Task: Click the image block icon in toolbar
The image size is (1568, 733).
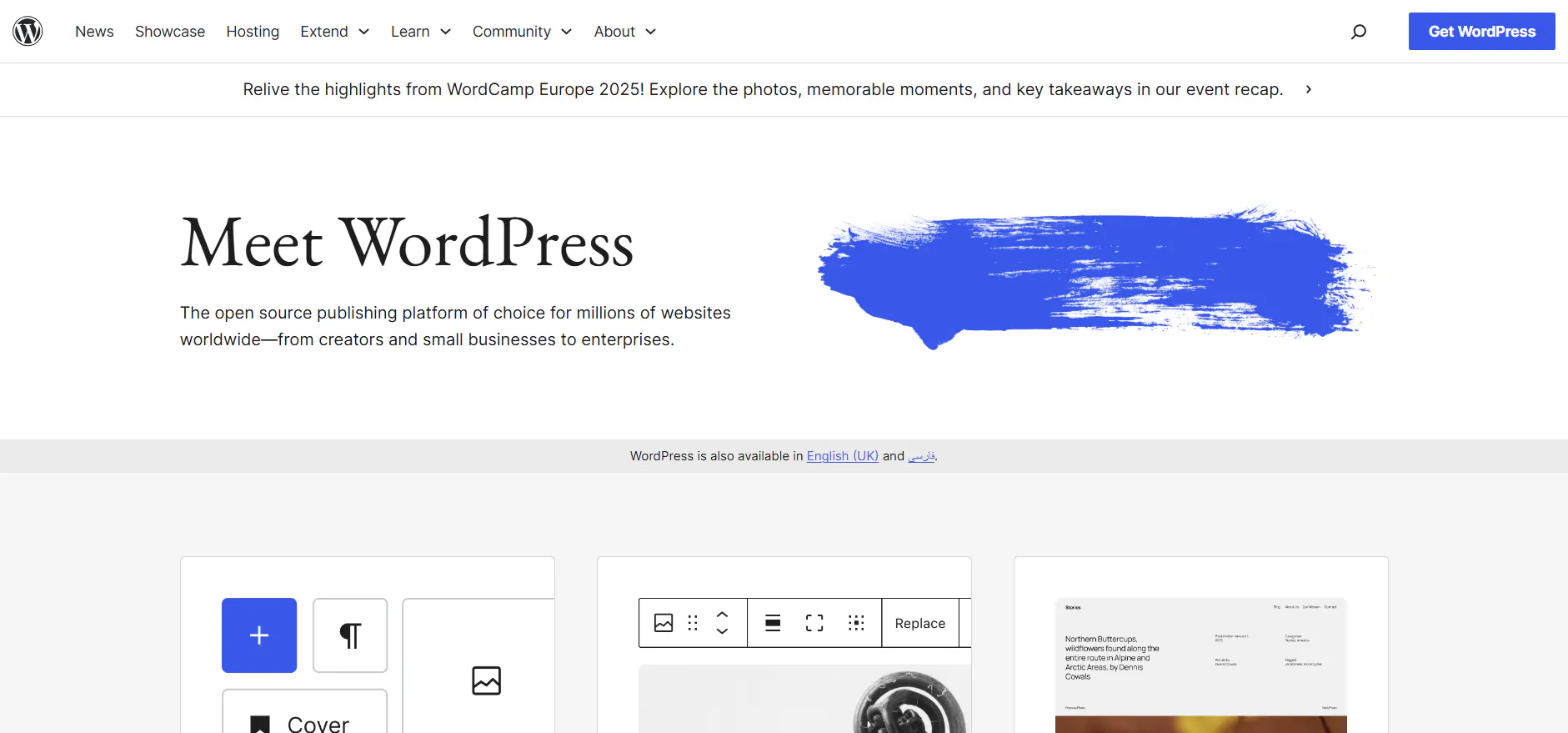Action: click(x=664, y=623)
